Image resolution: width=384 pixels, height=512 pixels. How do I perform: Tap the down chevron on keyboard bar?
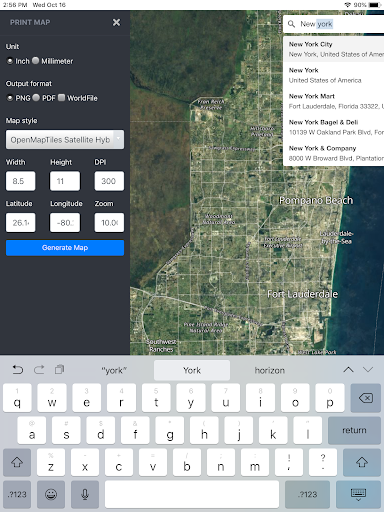point(368,370)
